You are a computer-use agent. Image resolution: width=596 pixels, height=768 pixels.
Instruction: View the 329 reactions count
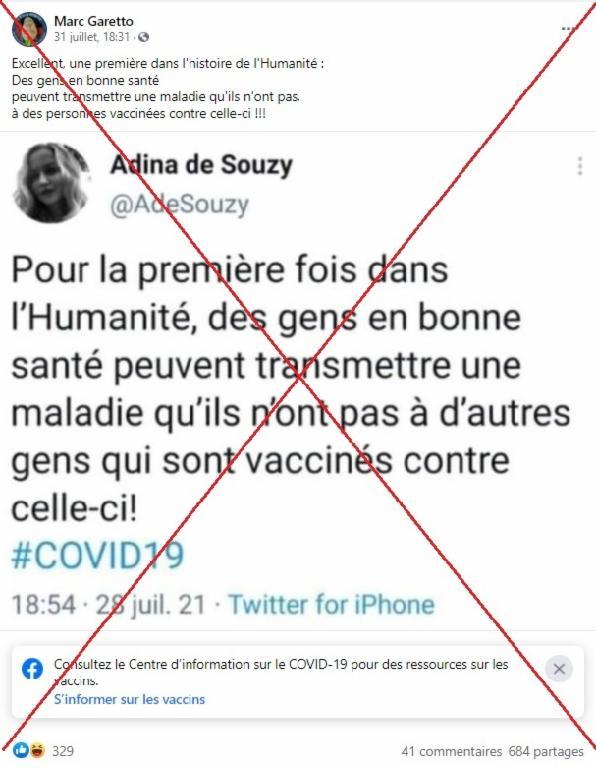tap(63, 750)
